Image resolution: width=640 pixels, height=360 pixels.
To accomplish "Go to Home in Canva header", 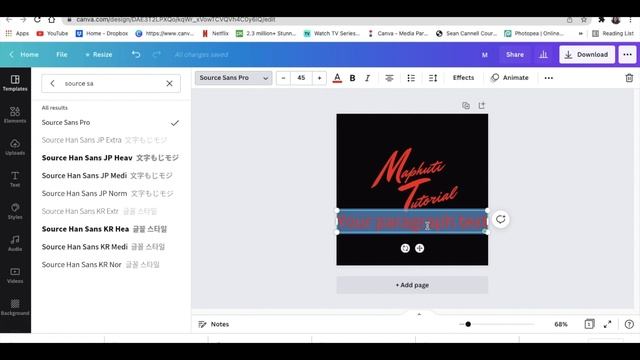I will coord(24,54).
